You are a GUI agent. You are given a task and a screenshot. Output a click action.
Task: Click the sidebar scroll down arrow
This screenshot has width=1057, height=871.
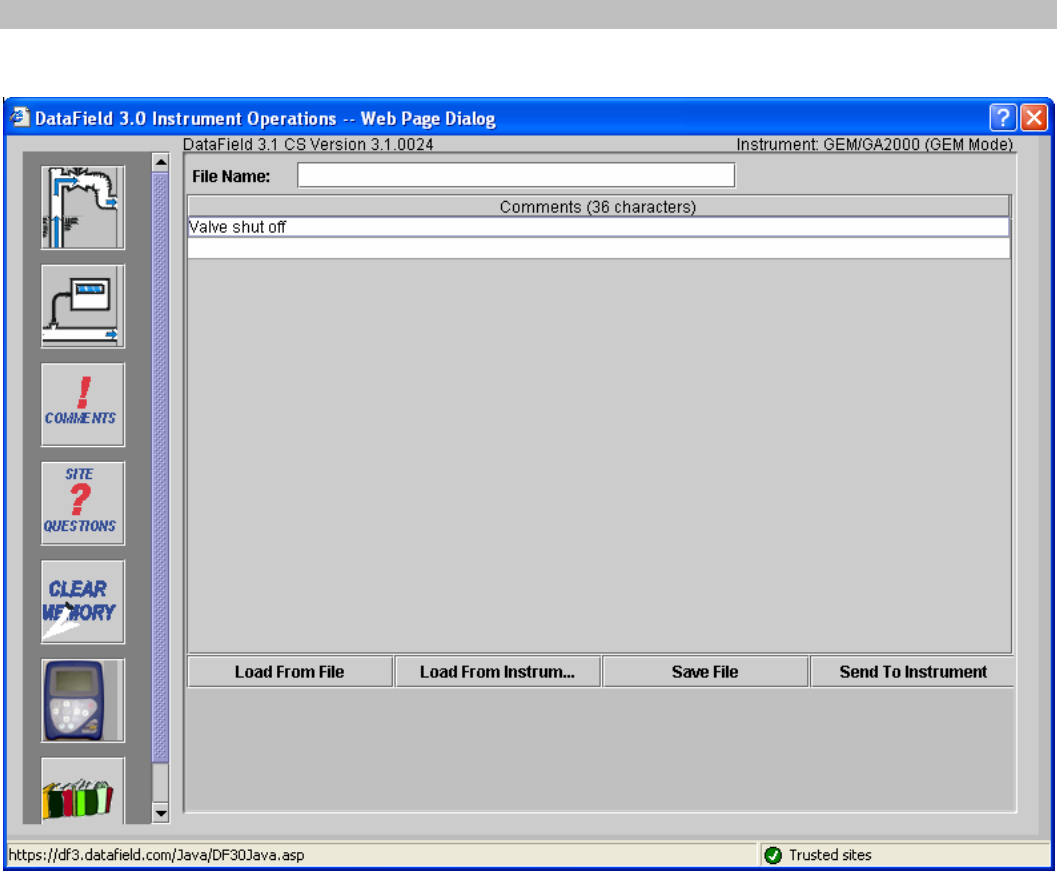[x=160, y=813]
